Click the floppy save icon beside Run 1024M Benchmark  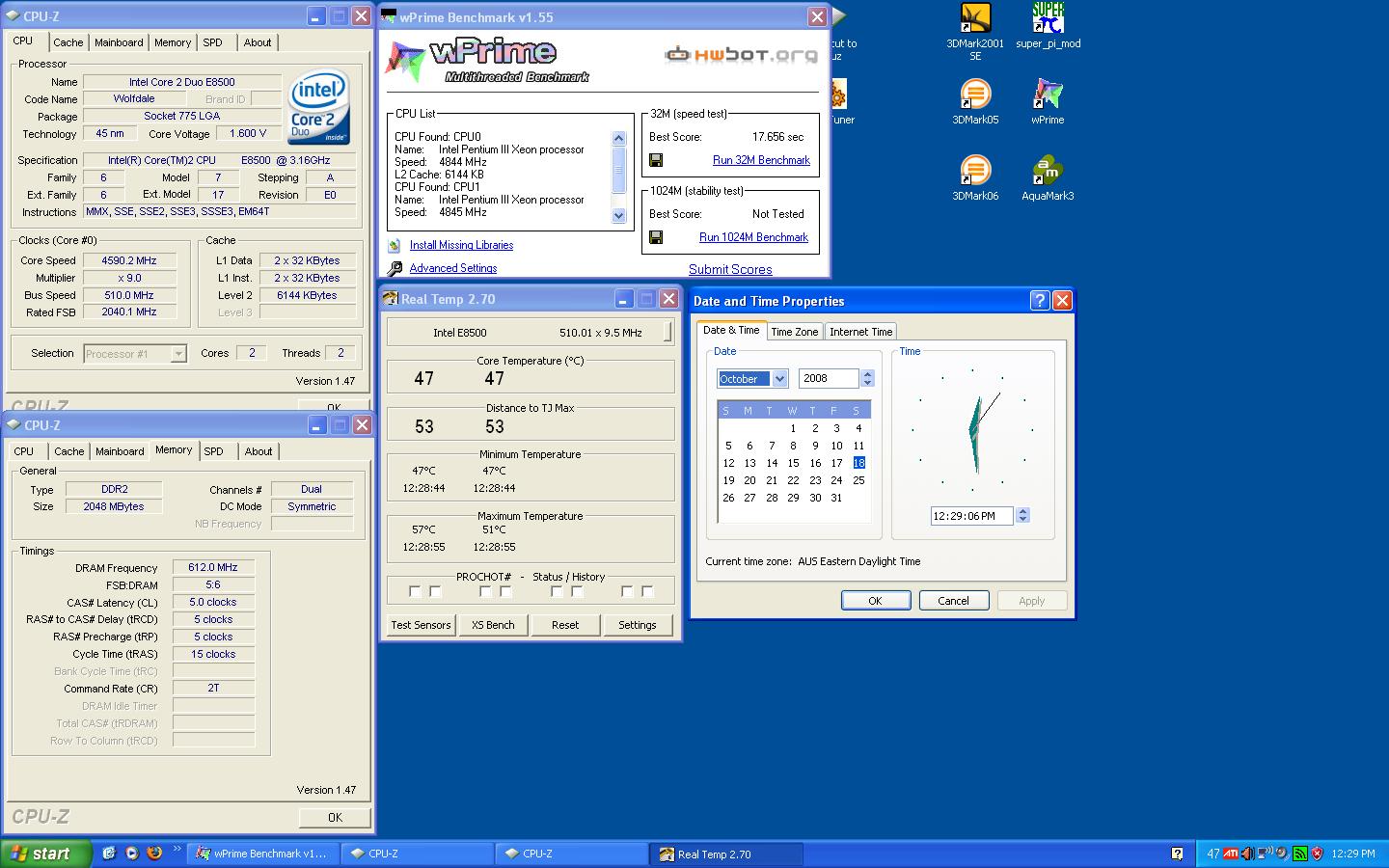pos(656,237)
